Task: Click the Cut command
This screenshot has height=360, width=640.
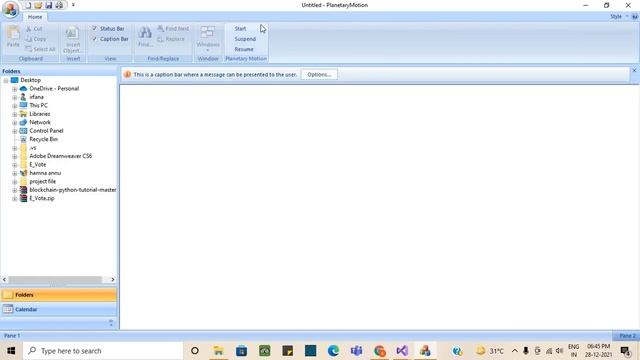Action: tap(34, 29)
